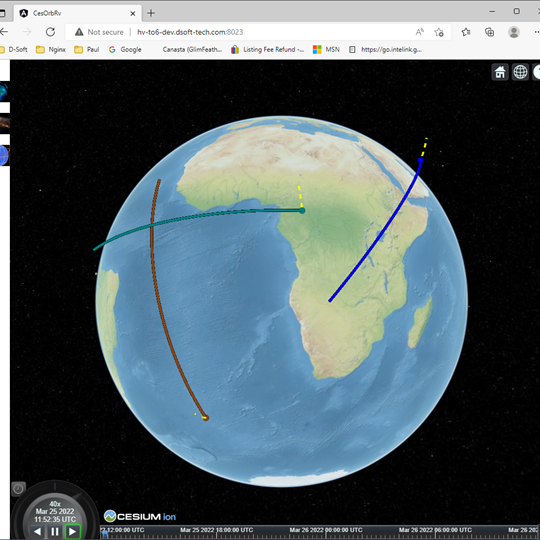The height and width of the screenshot is (540, 540).
Task: Open the Nginx bookmarks folder
Action: coord(51,50)
